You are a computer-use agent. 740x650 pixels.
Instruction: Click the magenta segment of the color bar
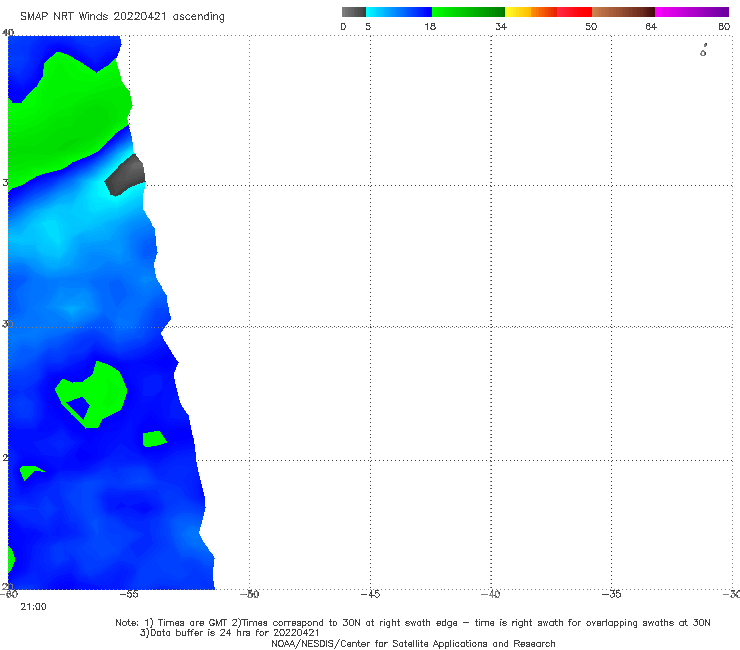692,12
